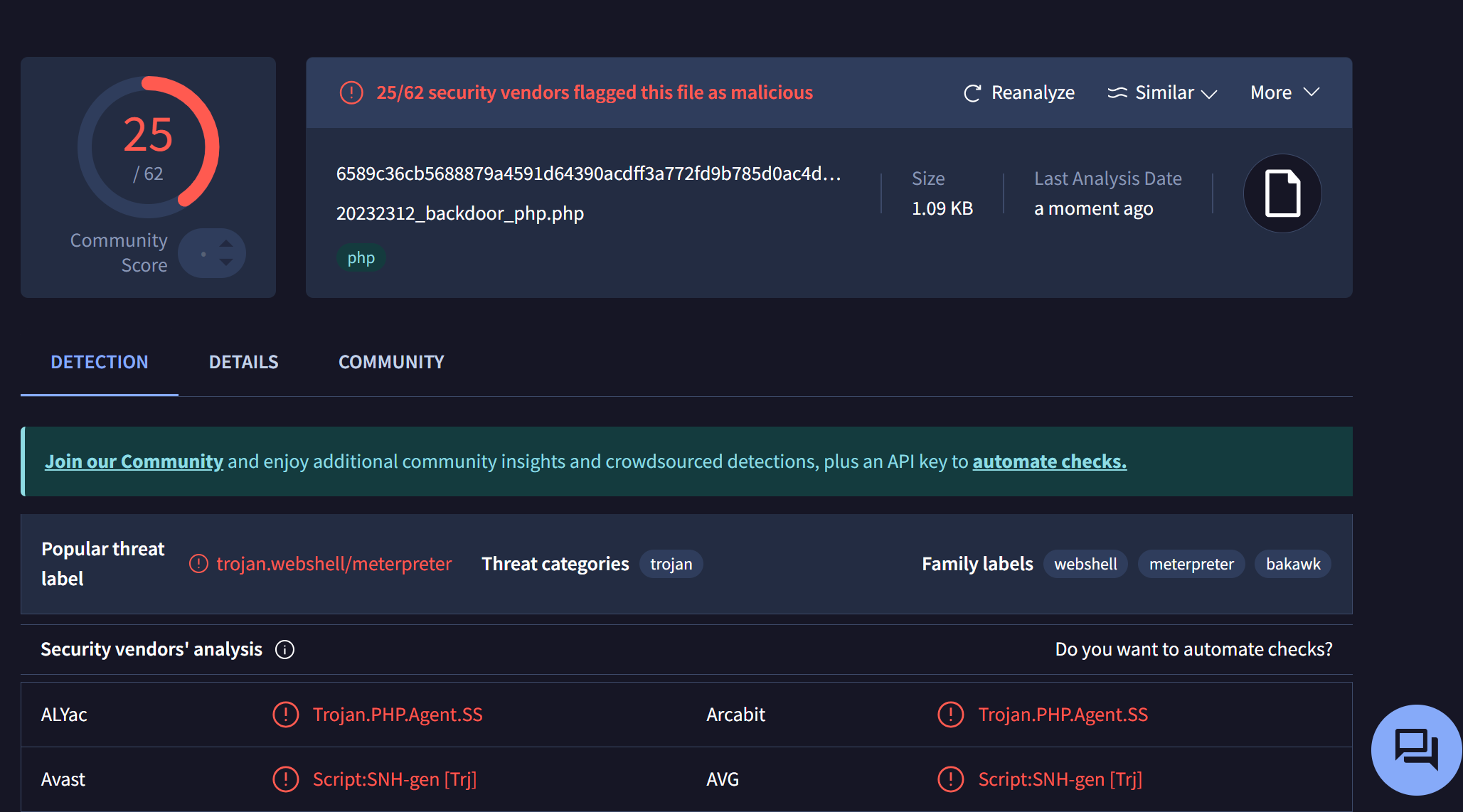
Task: Open the chat bubble widget
Action: pos(1415,749)
